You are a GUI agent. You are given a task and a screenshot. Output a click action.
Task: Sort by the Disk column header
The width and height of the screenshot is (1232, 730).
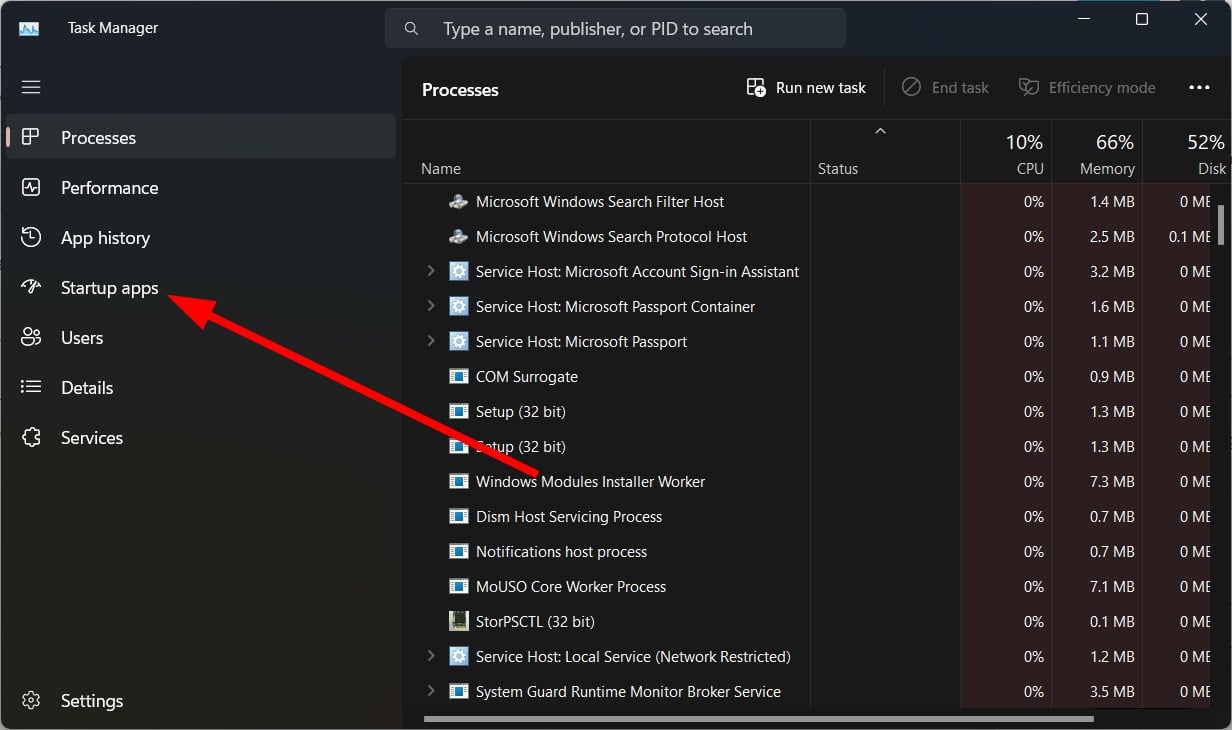click(x=1187, y=153)
